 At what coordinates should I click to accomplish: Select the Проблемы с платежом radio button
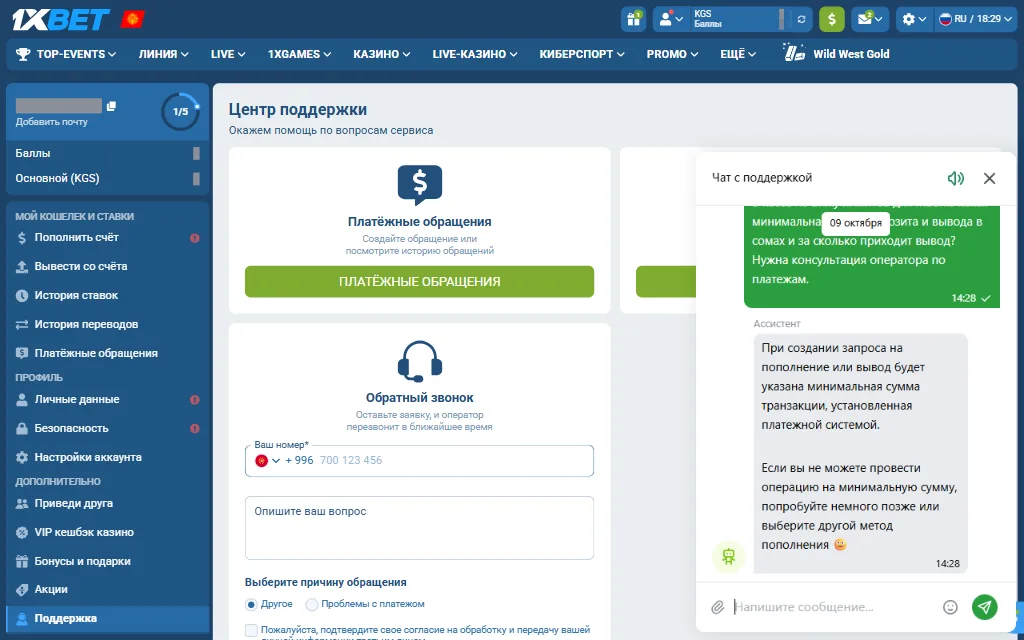(x=312, y=604)
